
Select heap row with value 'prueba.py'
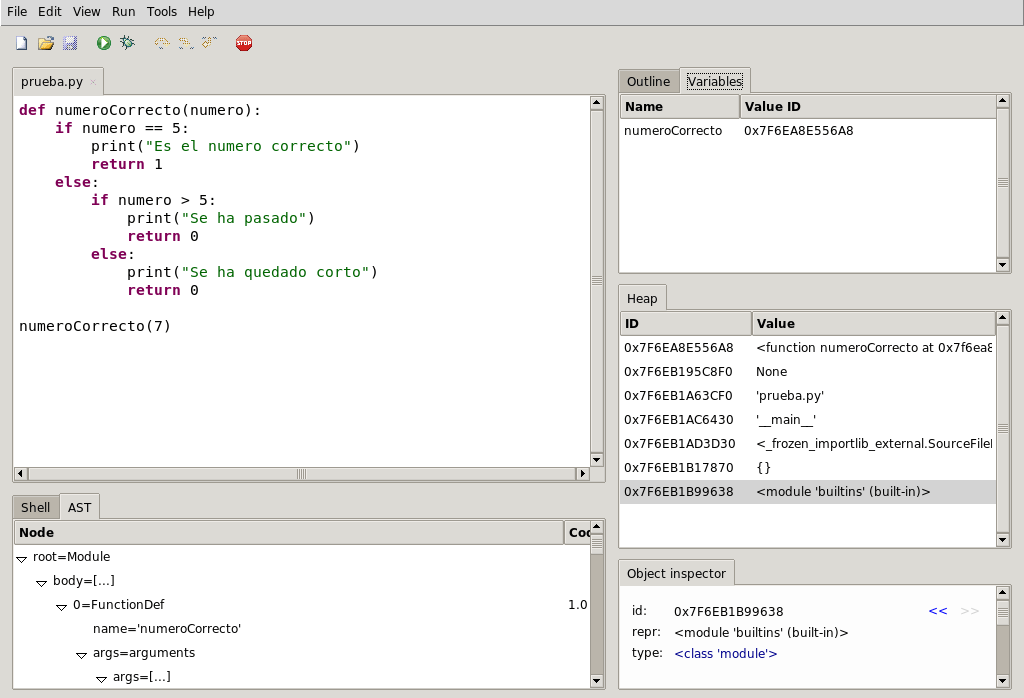[x=808, y=396]
